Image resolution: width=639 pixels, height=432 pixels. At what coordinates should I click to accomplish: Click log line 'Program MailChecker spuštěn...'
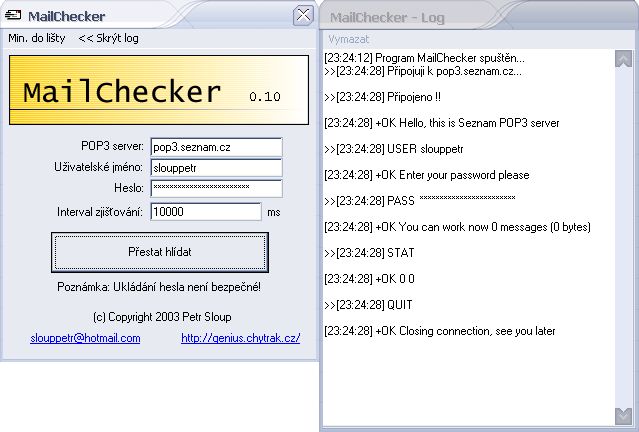tap(424, 58)
